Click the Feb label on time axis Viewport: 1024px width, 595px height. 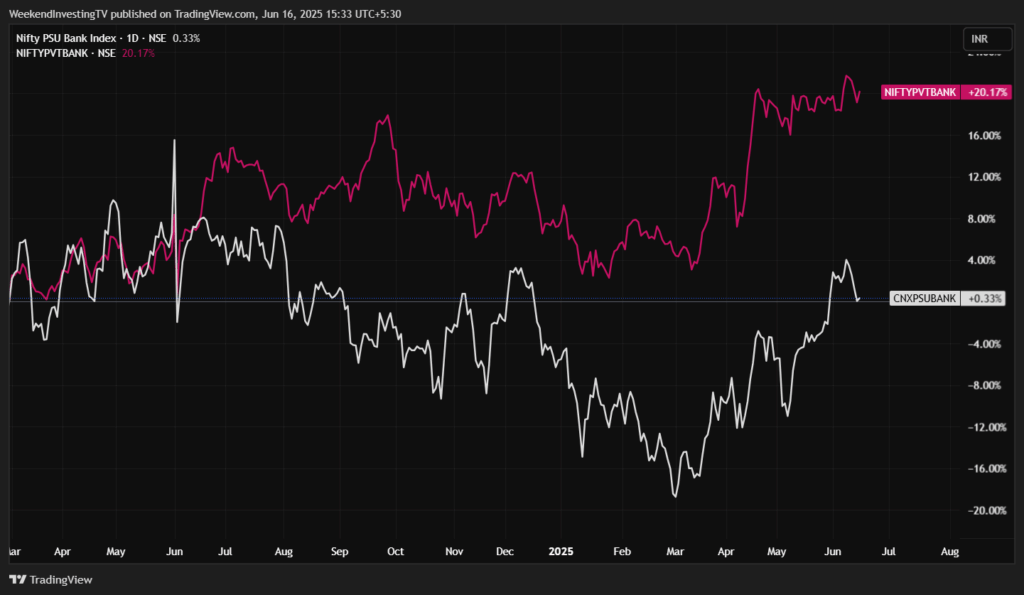coord(622,552)
